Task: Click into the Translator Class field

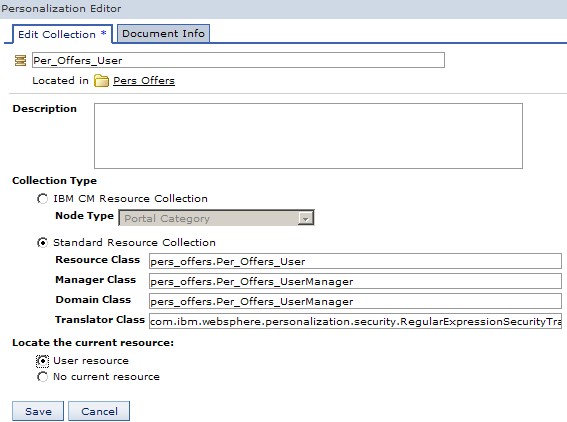Action: (x=355, y=321)
